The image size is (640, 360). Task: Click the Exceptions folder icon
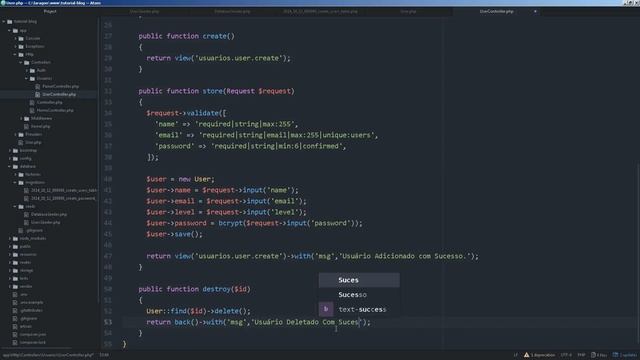coord(21,47)
